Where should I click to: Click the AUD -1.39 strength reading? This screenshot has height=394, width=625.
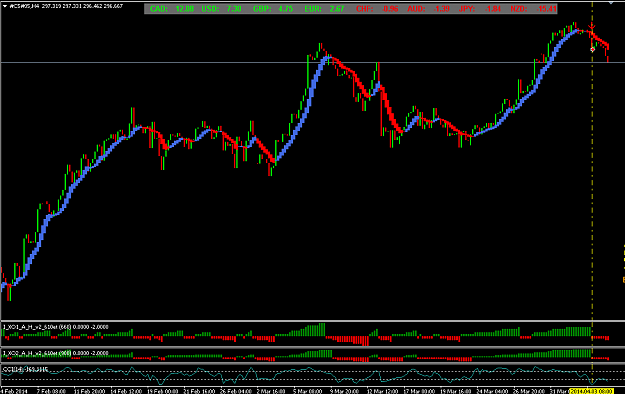tap(429, 9)
